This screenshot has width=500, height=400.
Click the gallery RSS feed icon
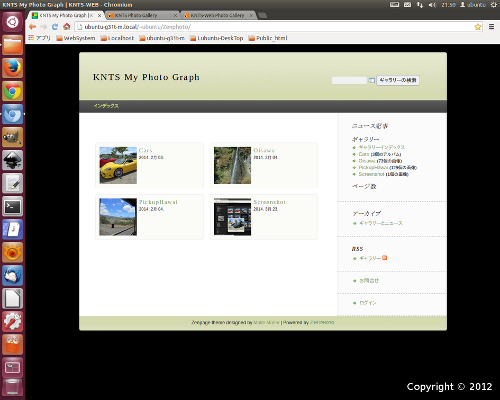(385, 258)
